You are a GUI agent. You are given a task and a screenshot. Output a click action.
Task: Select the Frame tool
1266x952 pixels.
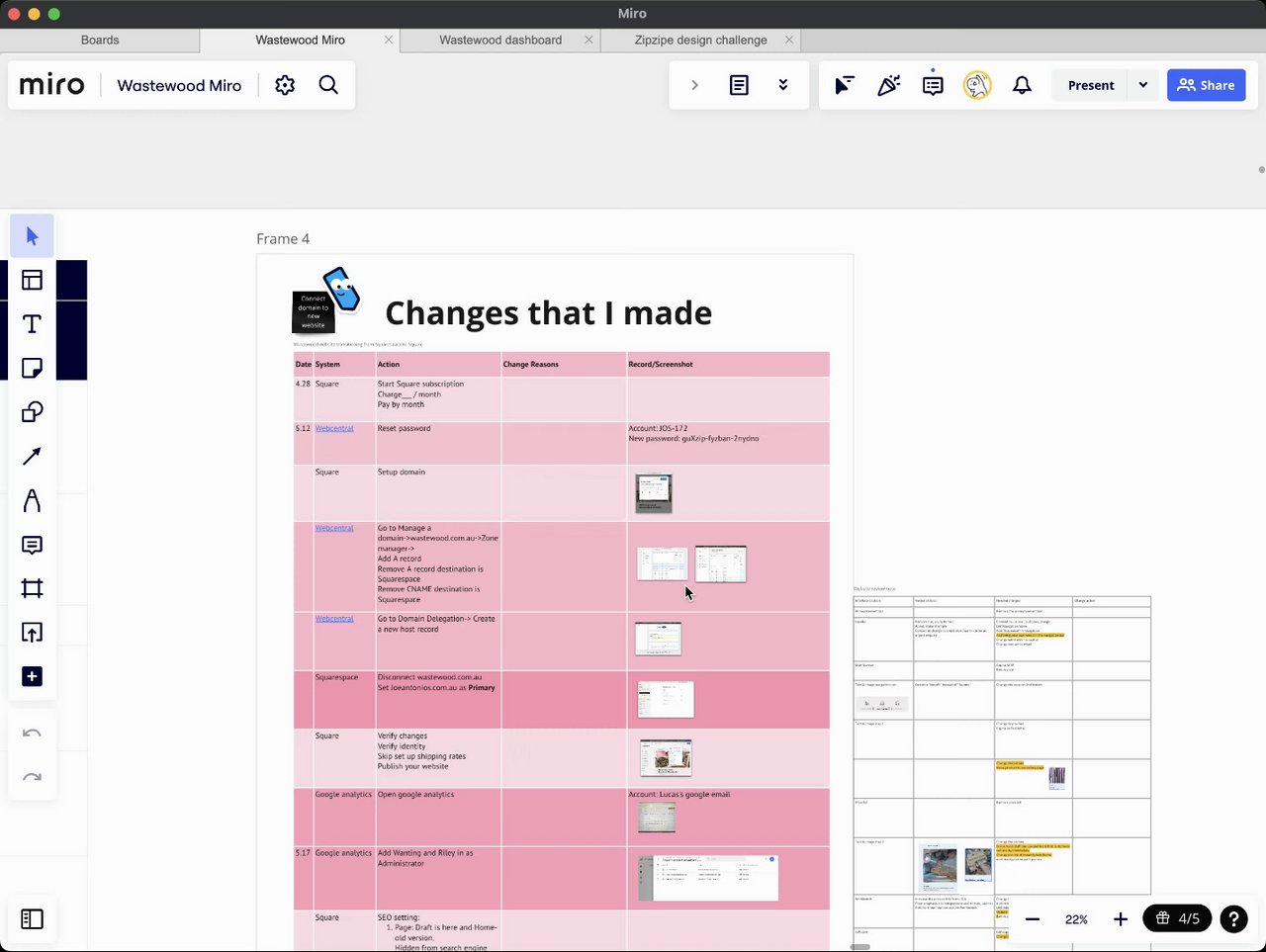pyautogui.click(x=32, y=588)
